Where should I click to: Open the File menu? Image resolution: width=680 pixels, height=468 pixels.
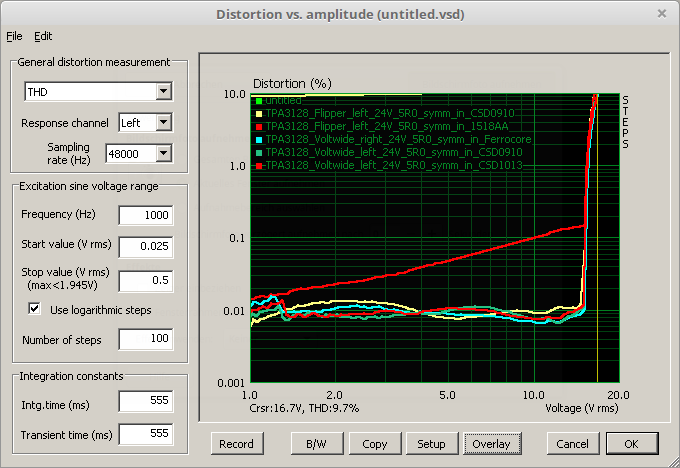tap(14, 36)
